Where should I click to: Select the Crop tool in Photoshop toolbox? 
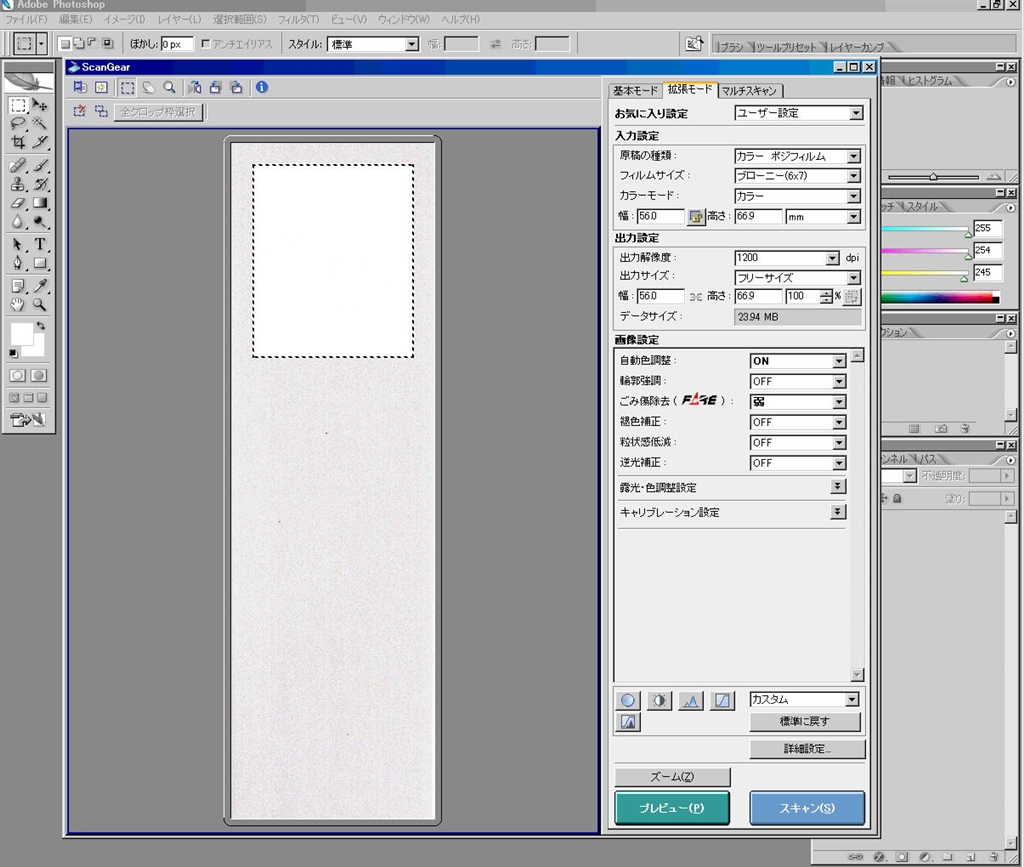18,142
